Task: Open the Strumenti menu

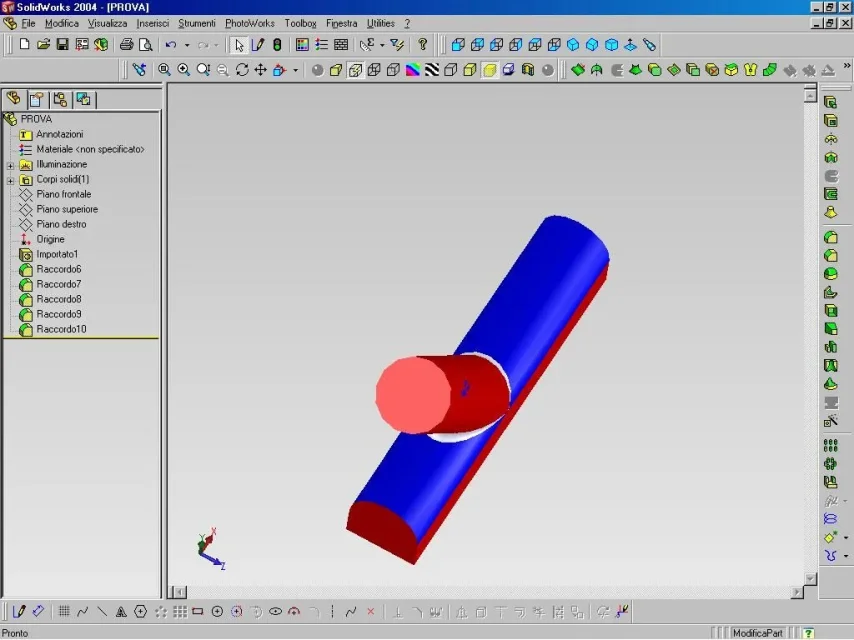Action: [197, 23]
